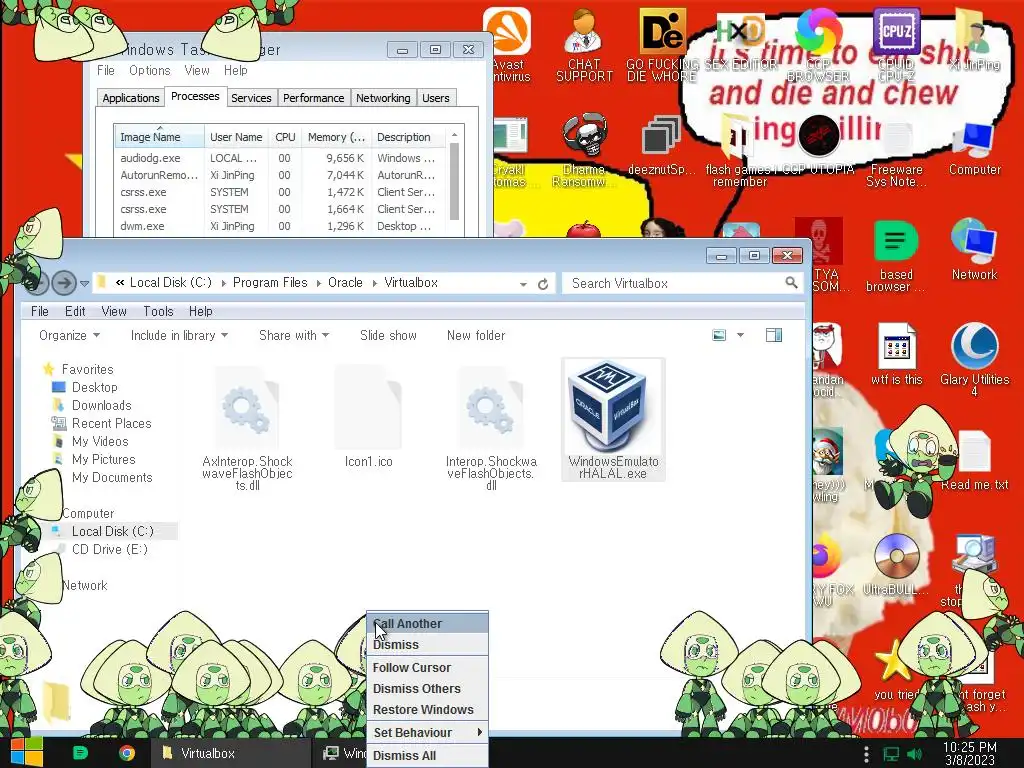The height and width of the screenshot is (768, 1024).
Task: Open the Computer desktop icon
Action: point(974,148)
